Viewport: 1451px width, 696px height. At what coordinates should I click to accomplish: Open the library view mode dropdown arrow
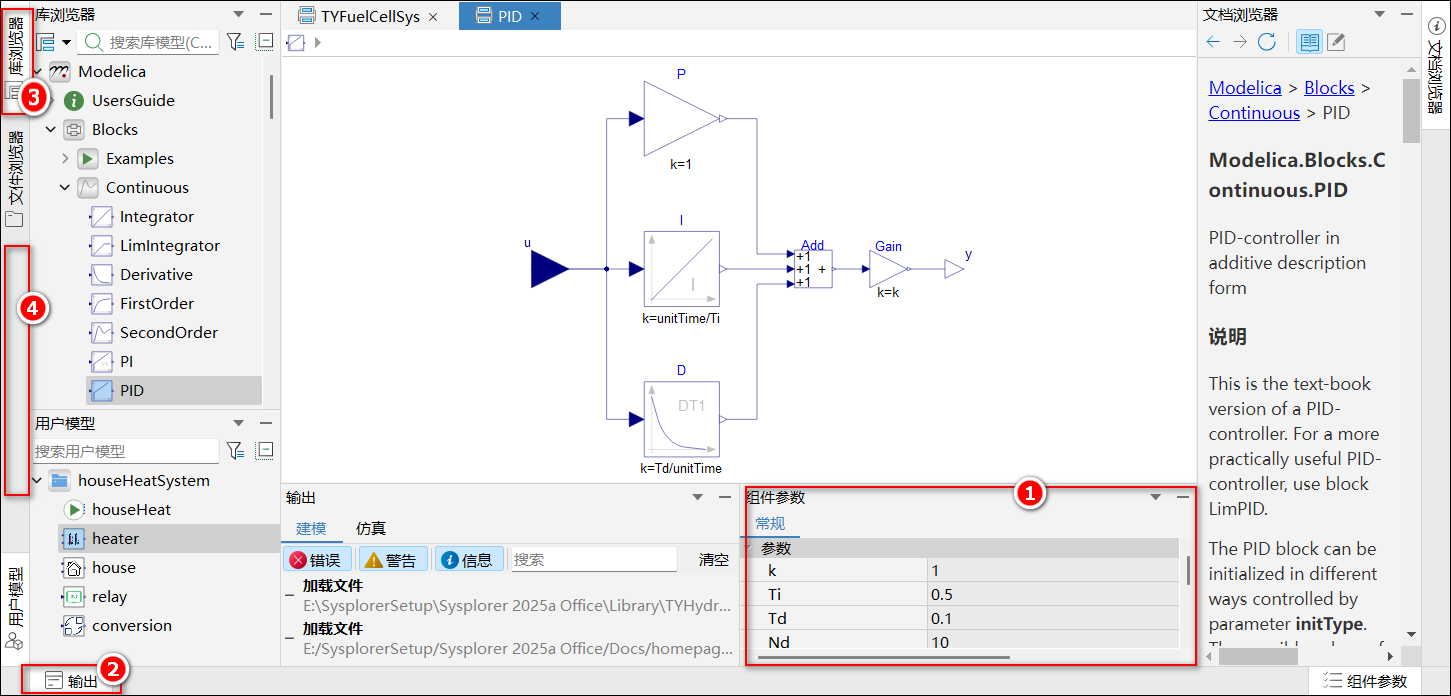coord(66,42)
